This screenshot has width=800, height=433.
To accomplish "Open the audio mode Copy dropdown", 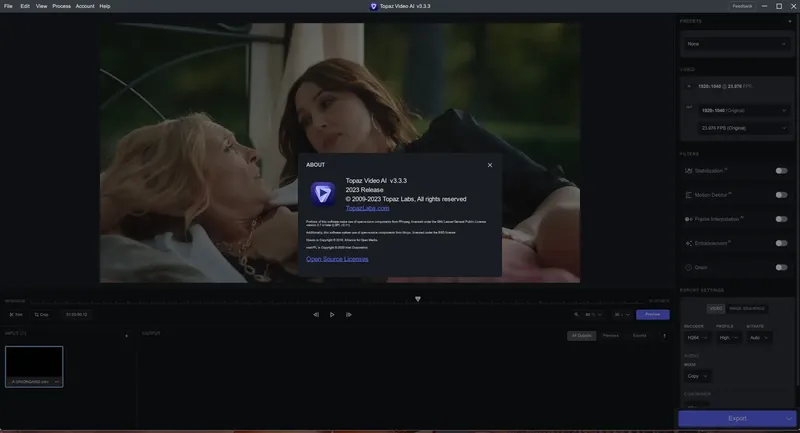I will (697, 376).
